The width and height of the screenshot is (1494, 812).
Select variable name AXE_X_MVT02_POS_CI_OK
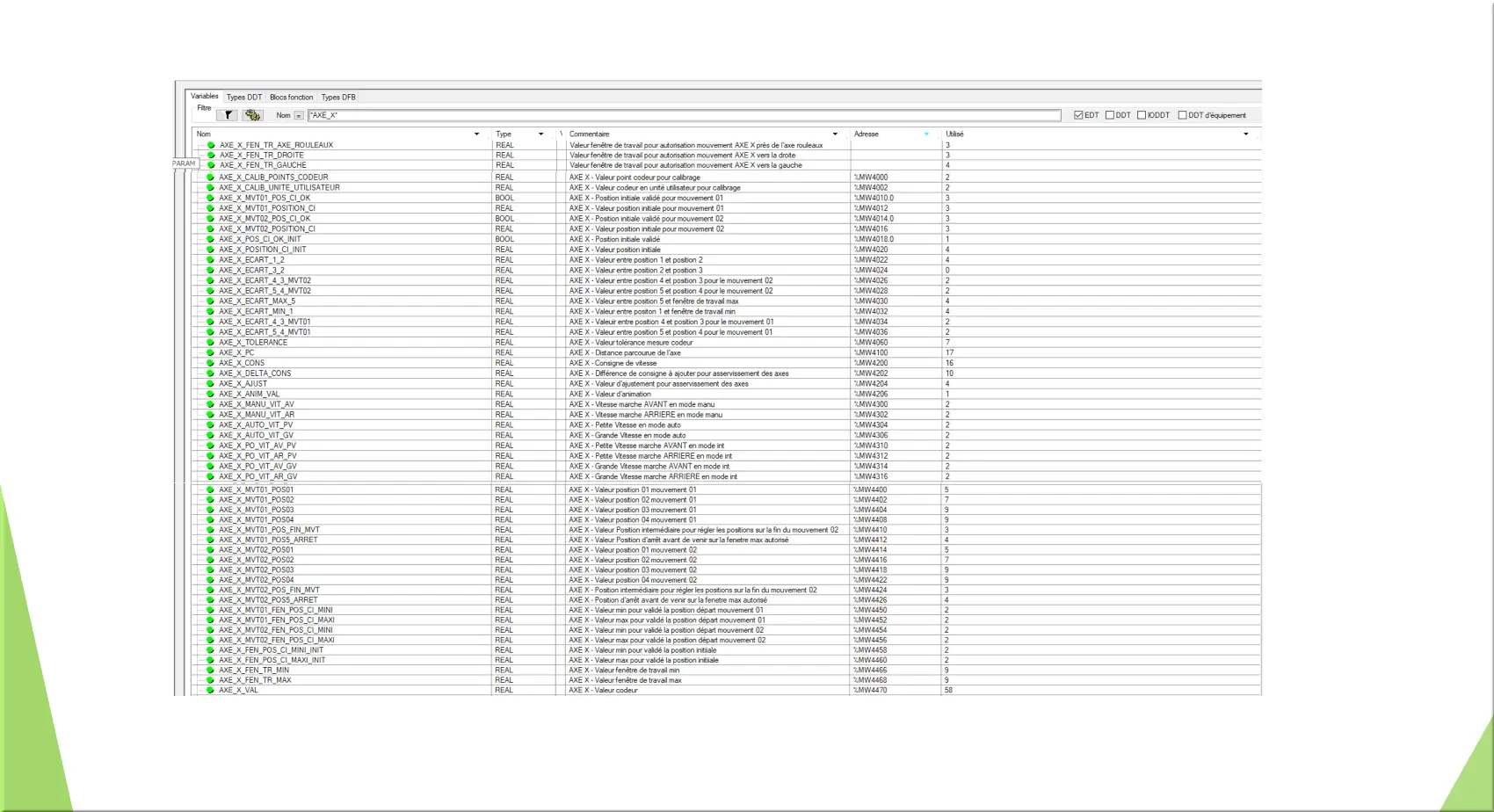(265, 219)
